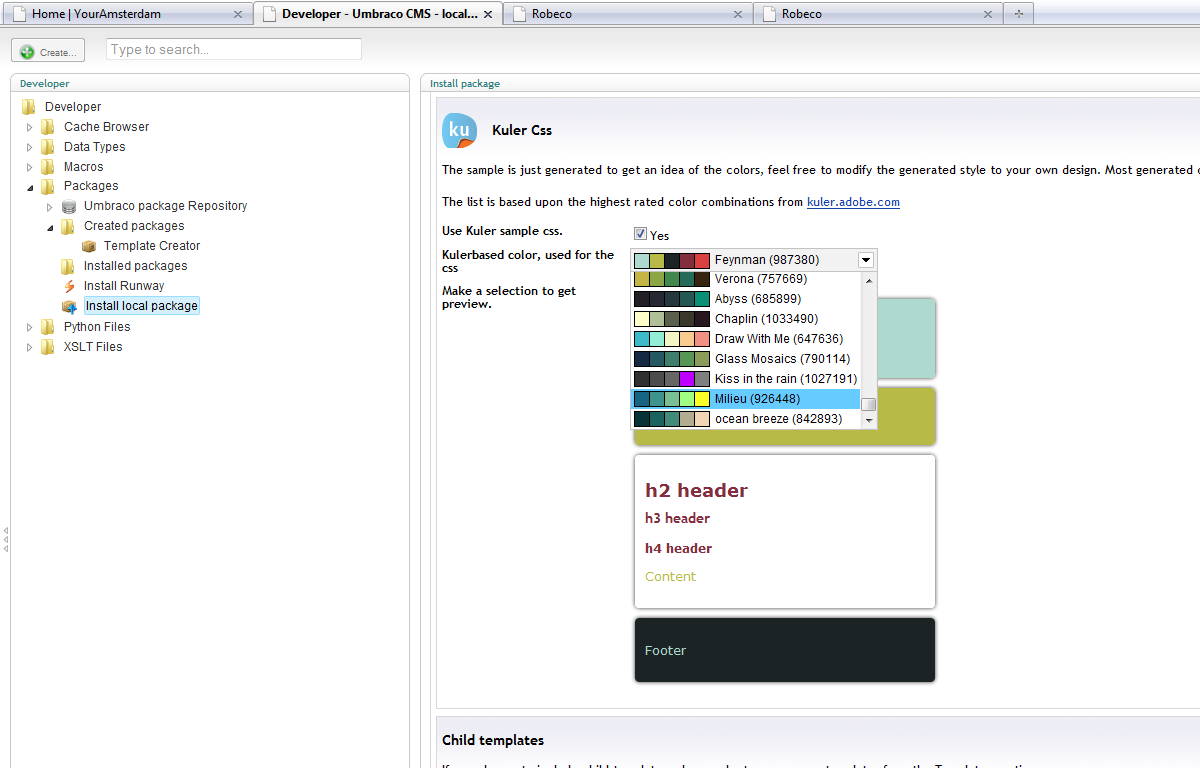
Task: Choose Abyss (685899) color scheme
Action: click(x=746, y=299)
